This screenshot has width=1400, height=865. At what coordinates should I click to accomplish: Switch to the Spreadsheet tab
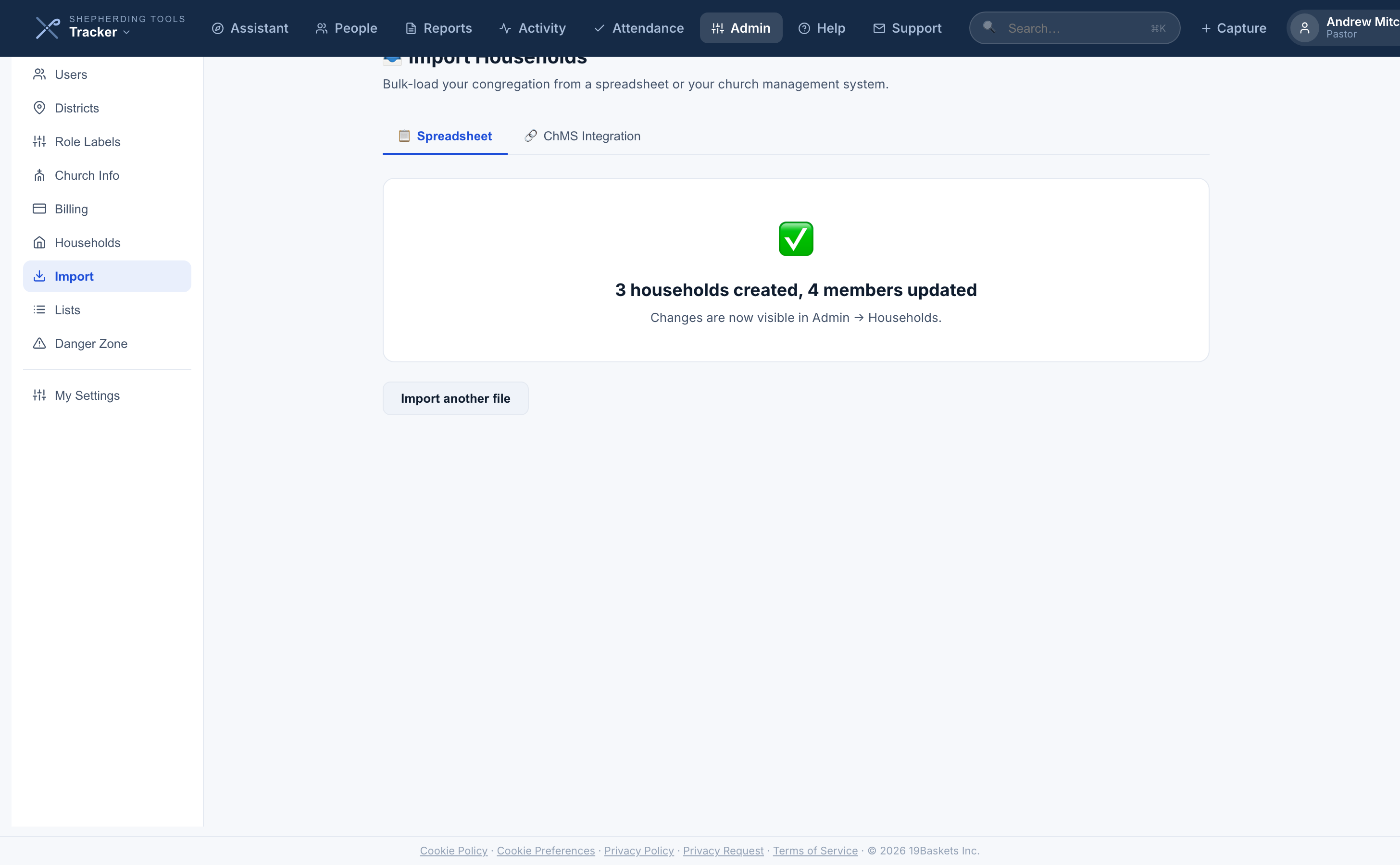click(x=445, y=136)
